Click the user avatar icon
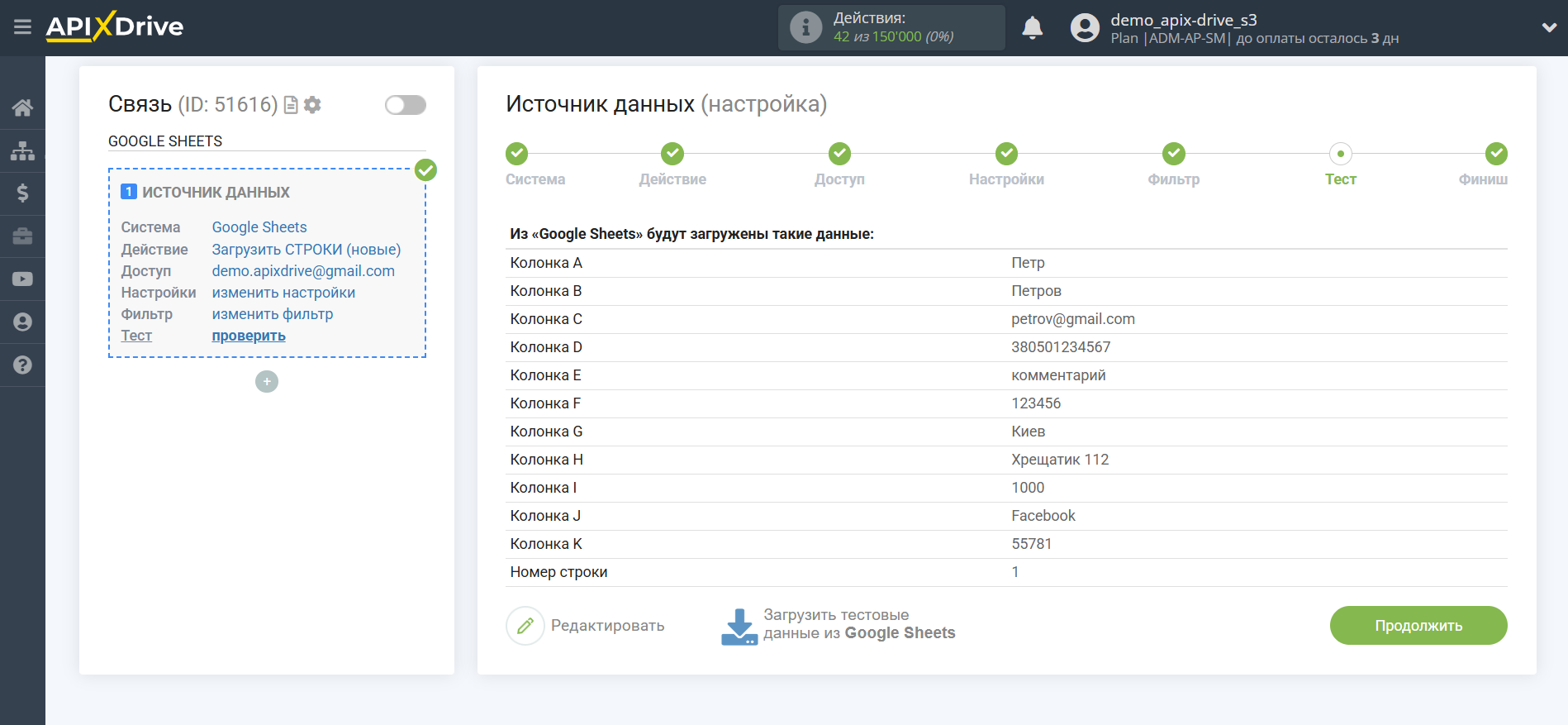This screenshot has width=1568, height=725. tap(1085, 28)
